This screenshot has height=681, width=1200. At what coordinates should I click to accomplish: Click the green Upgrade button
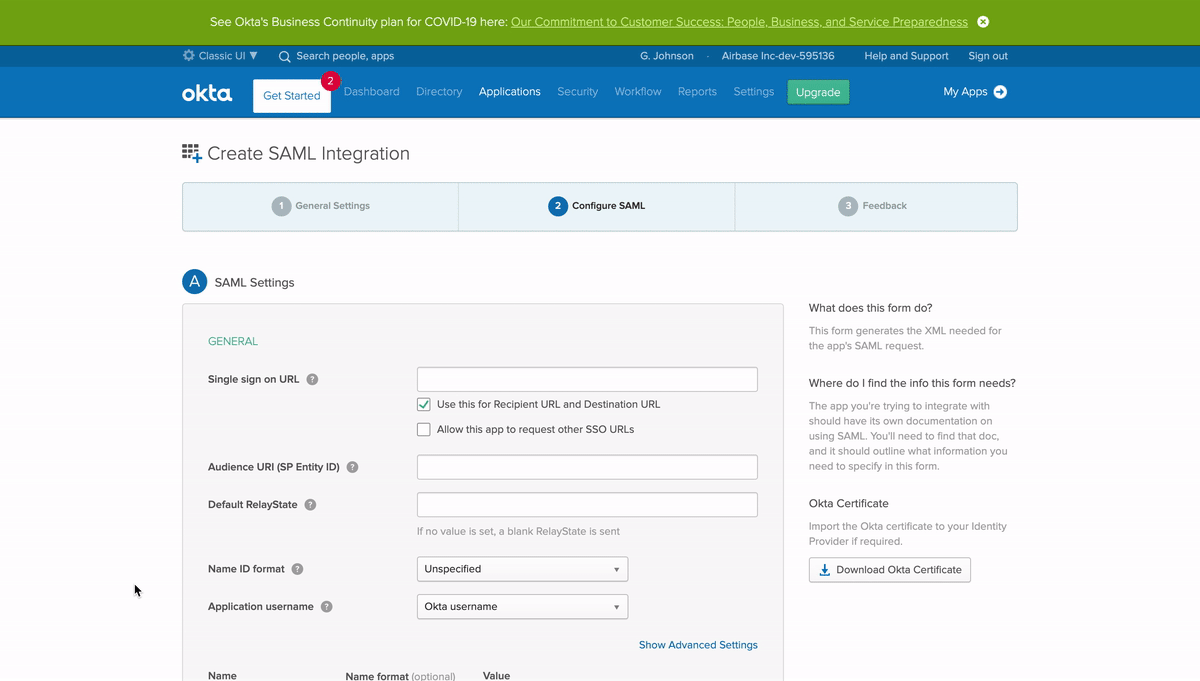click(x=818, y=92)
